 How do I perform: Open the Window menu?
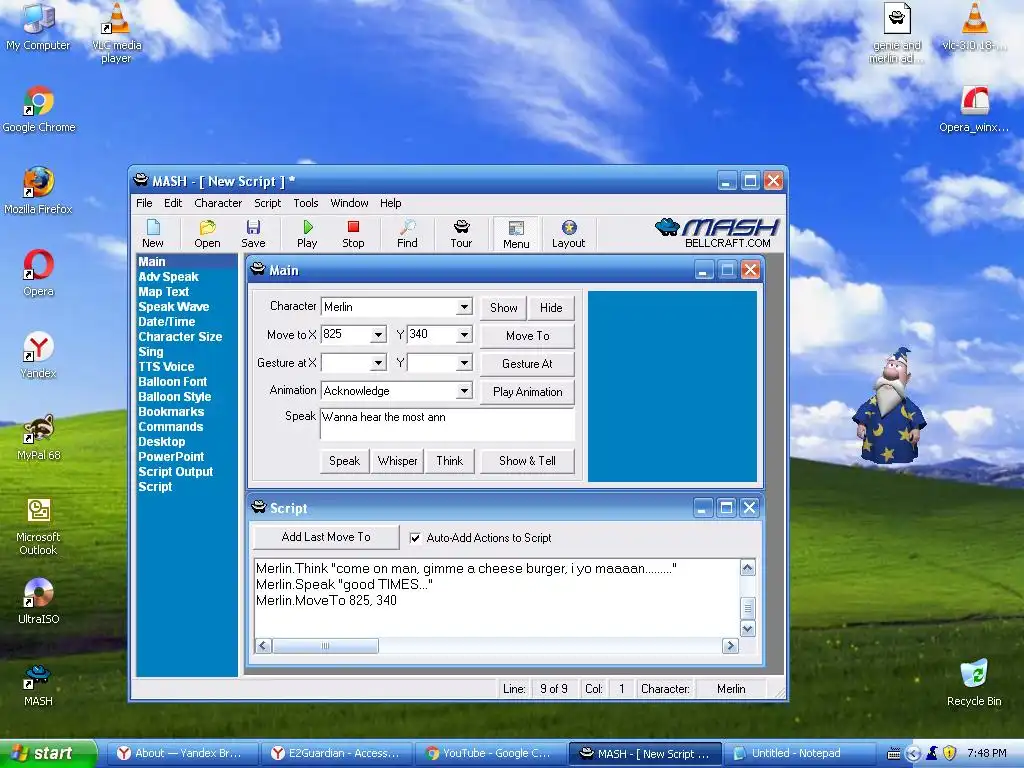click(349, 203)
